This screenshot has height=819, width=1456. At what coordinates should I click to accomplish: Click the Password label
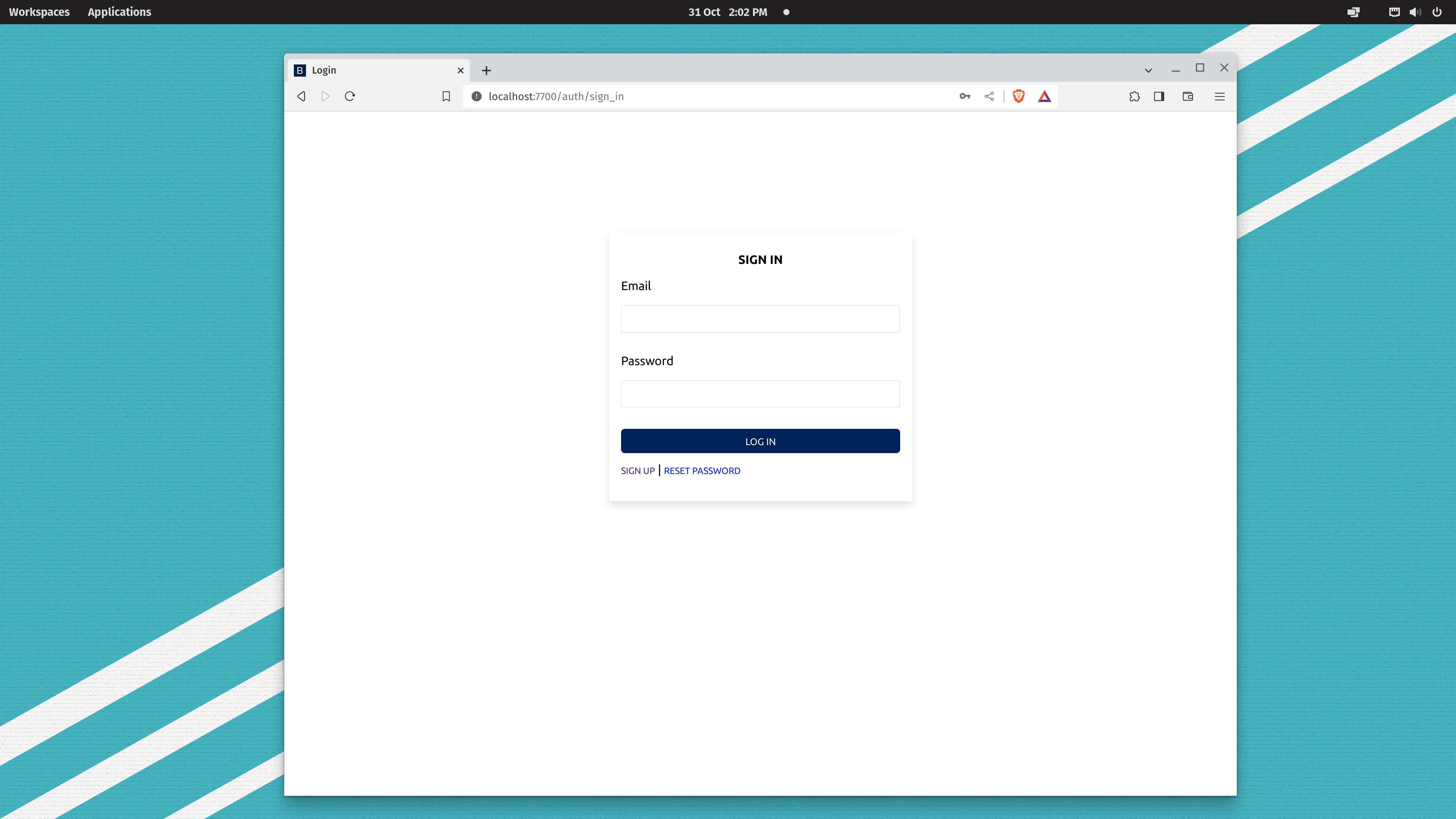647,361
